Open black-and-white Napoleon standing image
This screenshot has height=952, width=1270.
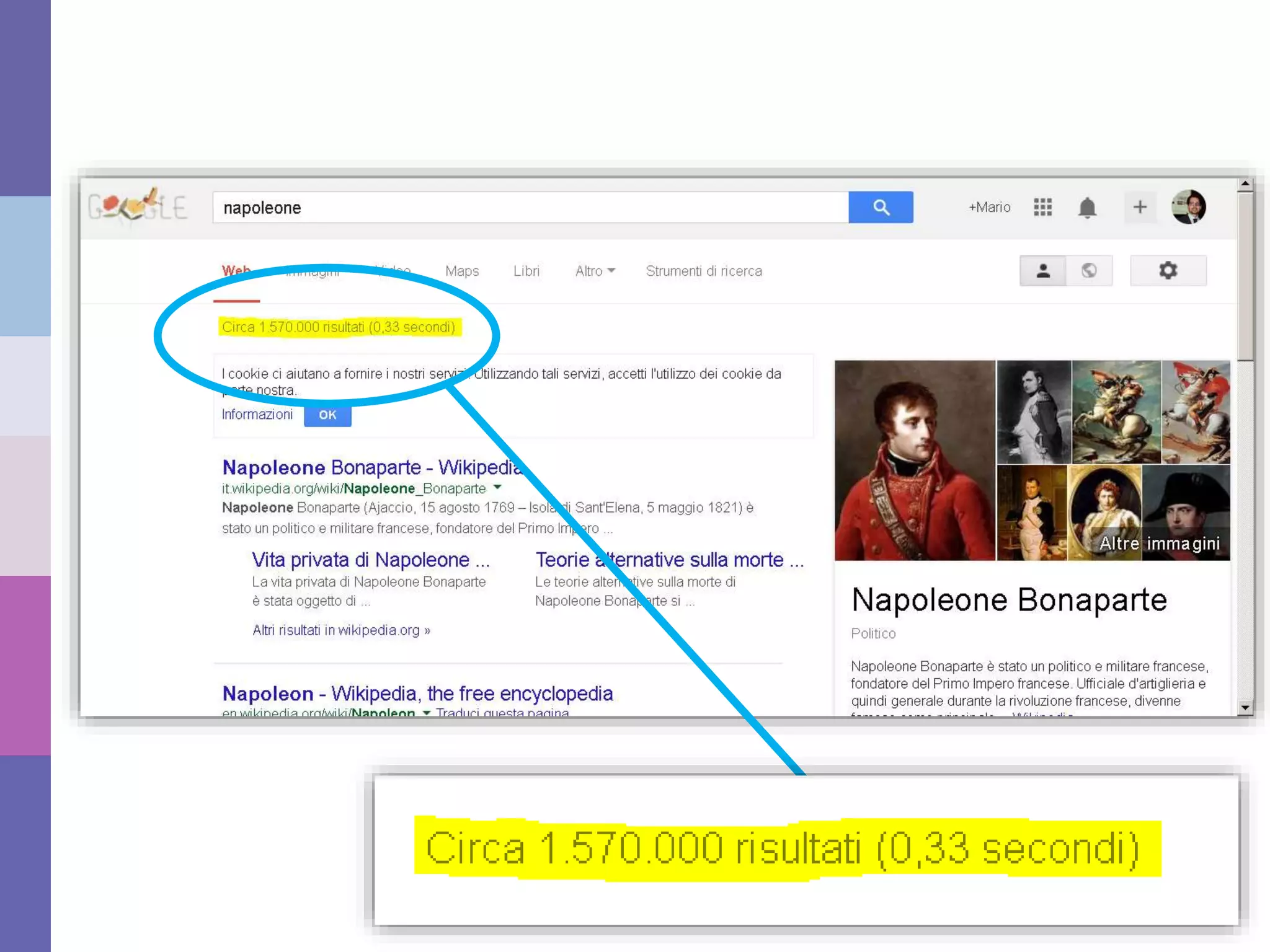pos(1034,412)
